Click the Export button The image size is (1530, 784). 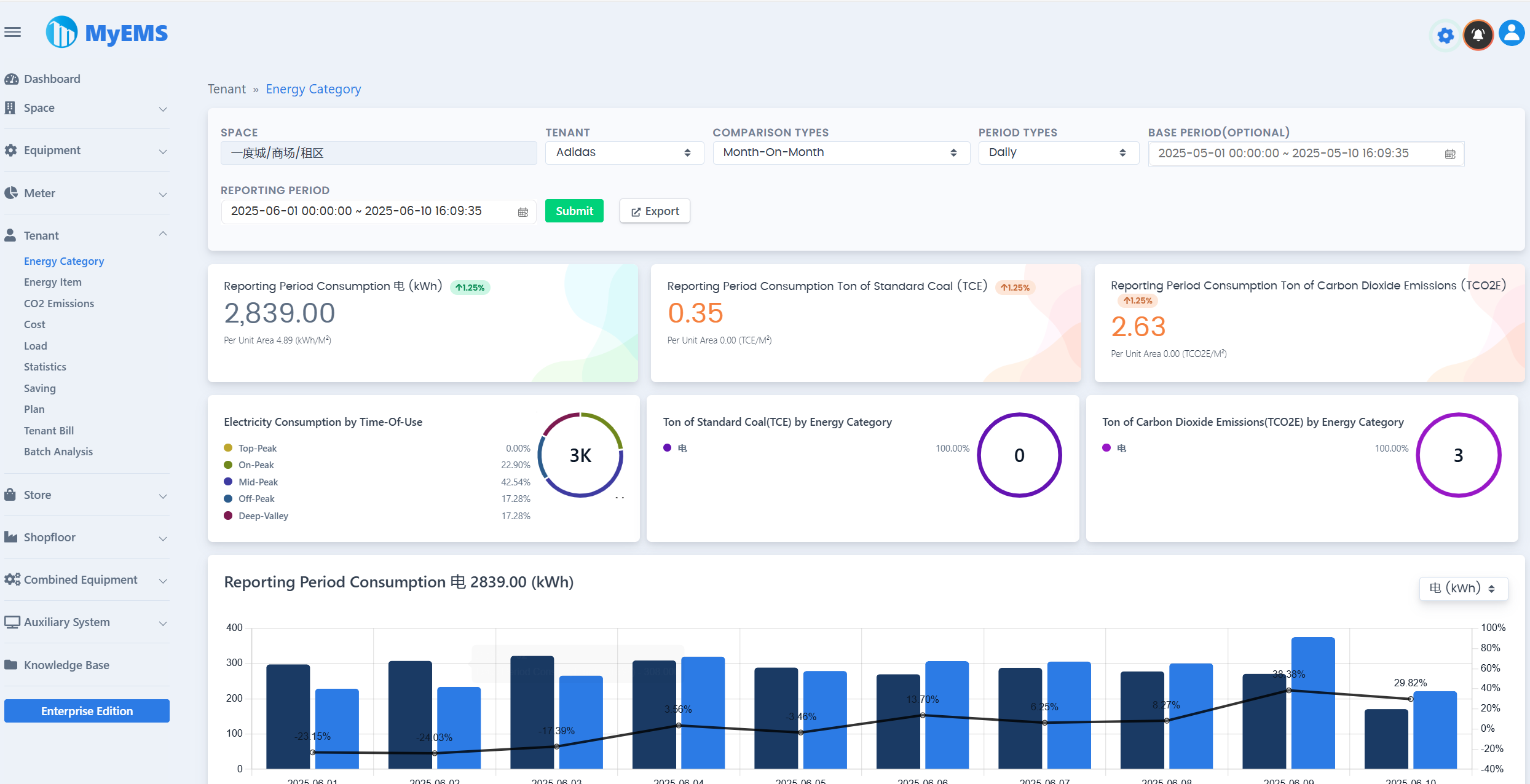(655, 211)
